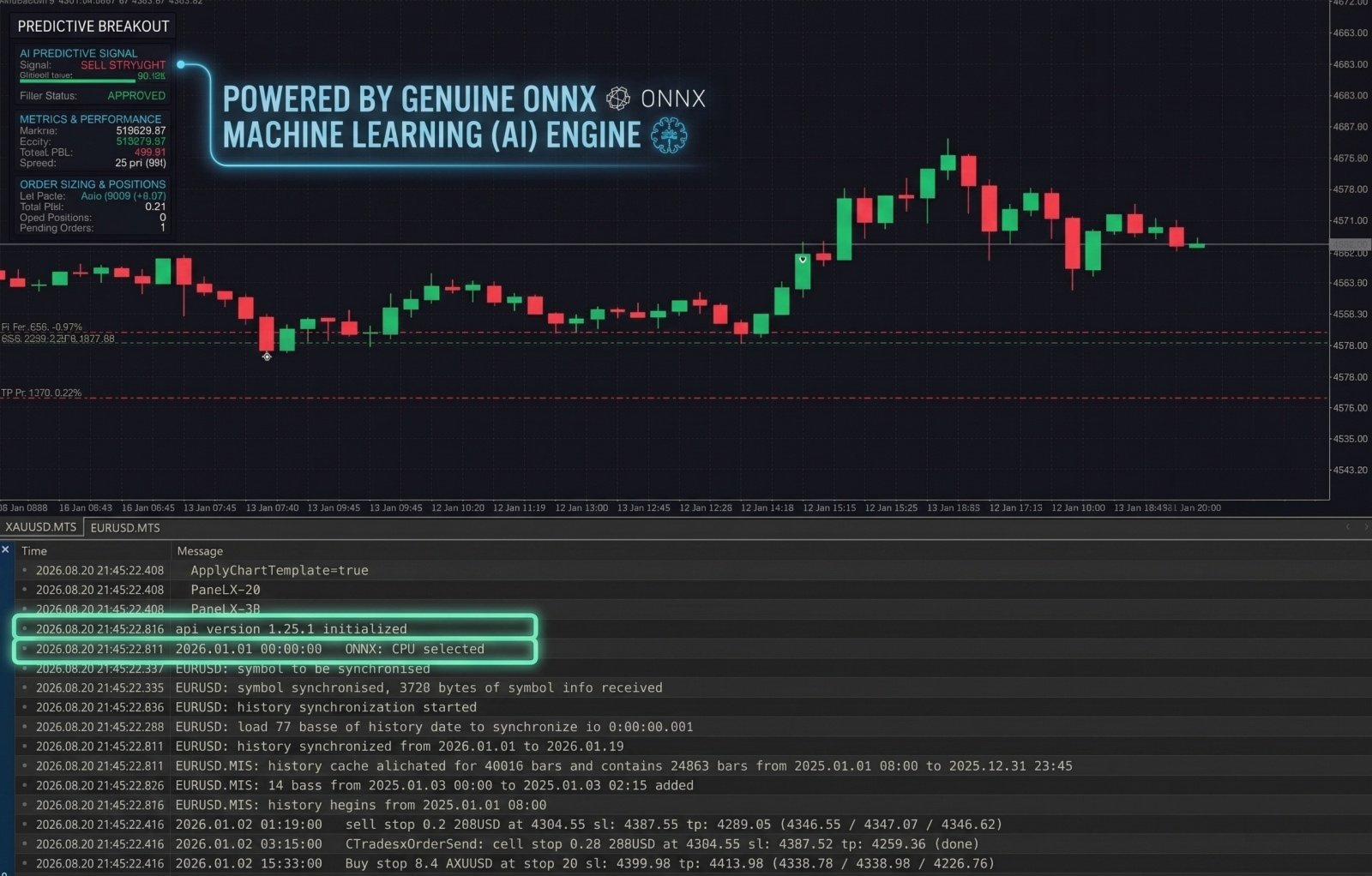Image resolution: width=1372 pixels, height=876 pixels.
Task: Click the trade marker on breakout candle
Action: click(803, 259)
